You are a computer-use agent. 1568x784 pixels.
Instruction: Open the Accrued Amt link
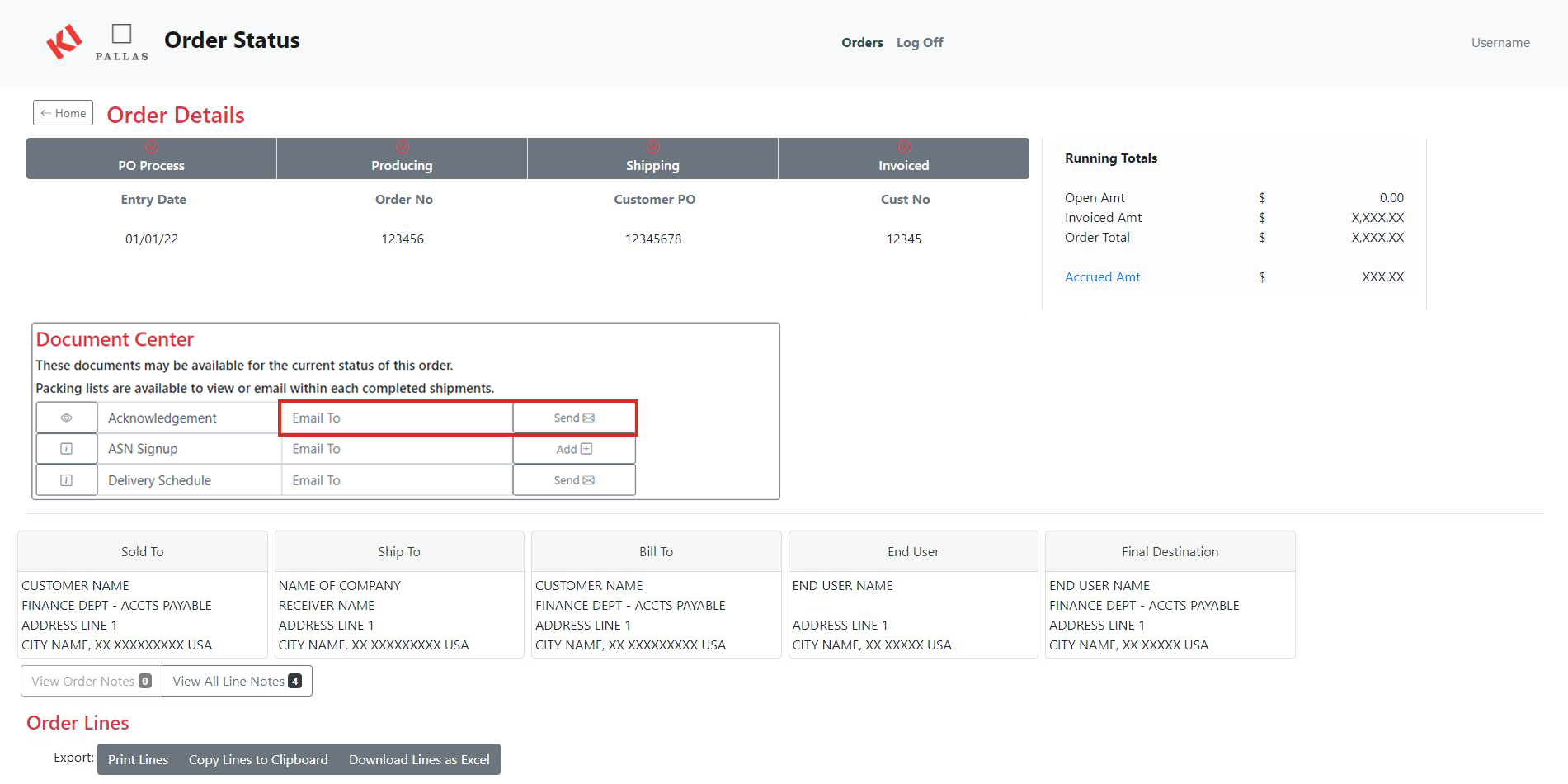tap(1102, 276)
